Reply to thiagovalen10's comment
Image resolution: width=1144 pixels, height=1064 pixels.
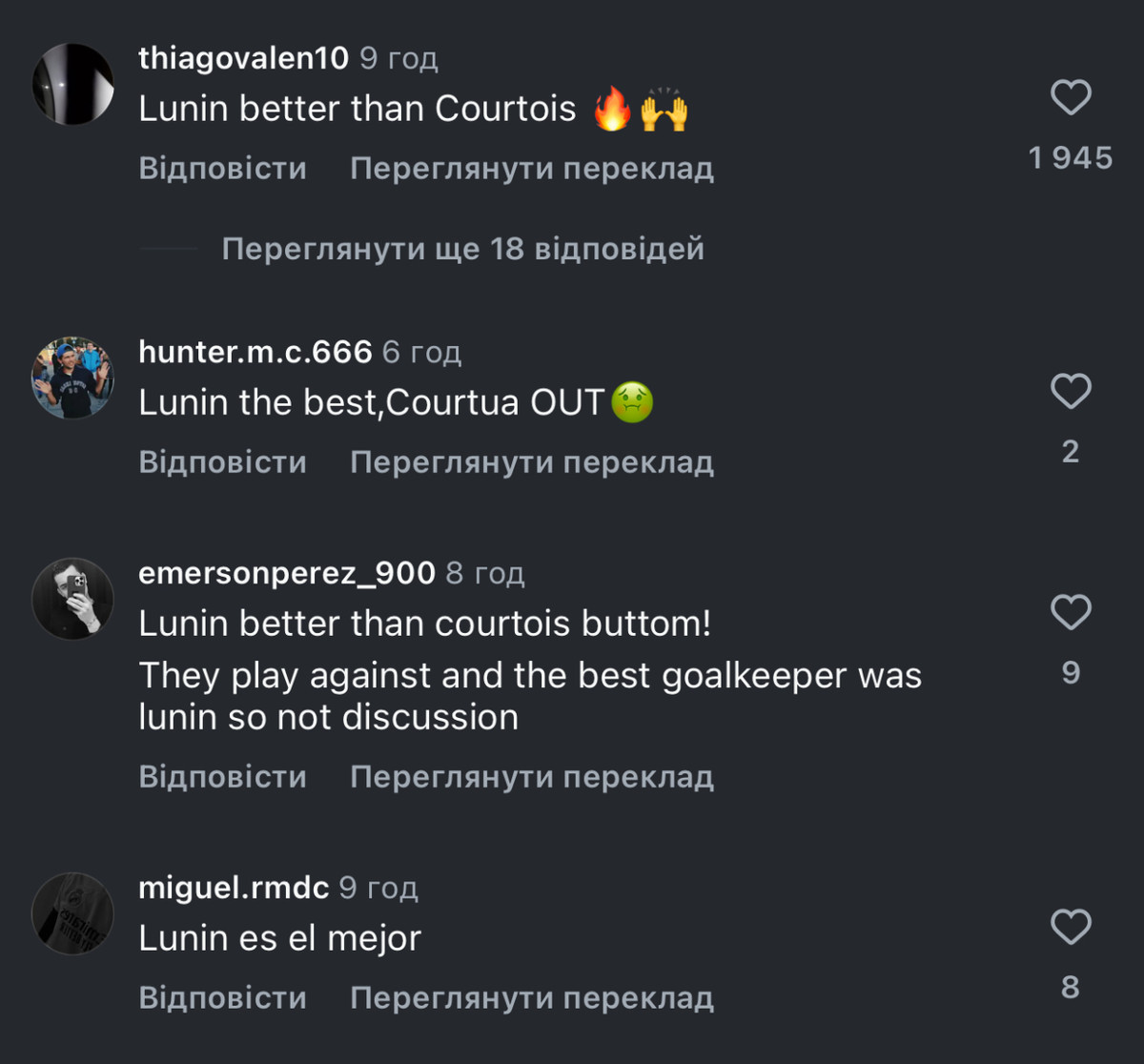tap(222, 169)
